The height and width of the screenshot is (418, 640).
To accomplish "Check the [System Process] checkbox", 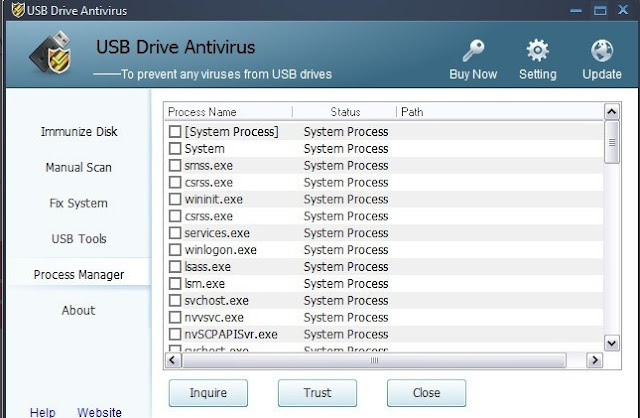I will 175,131.
